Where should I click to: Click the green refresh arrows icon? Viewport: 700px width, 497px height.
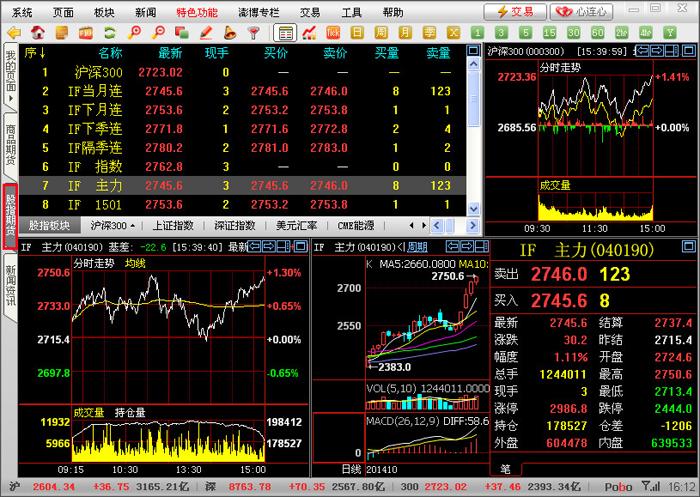[x=109, y=33]
